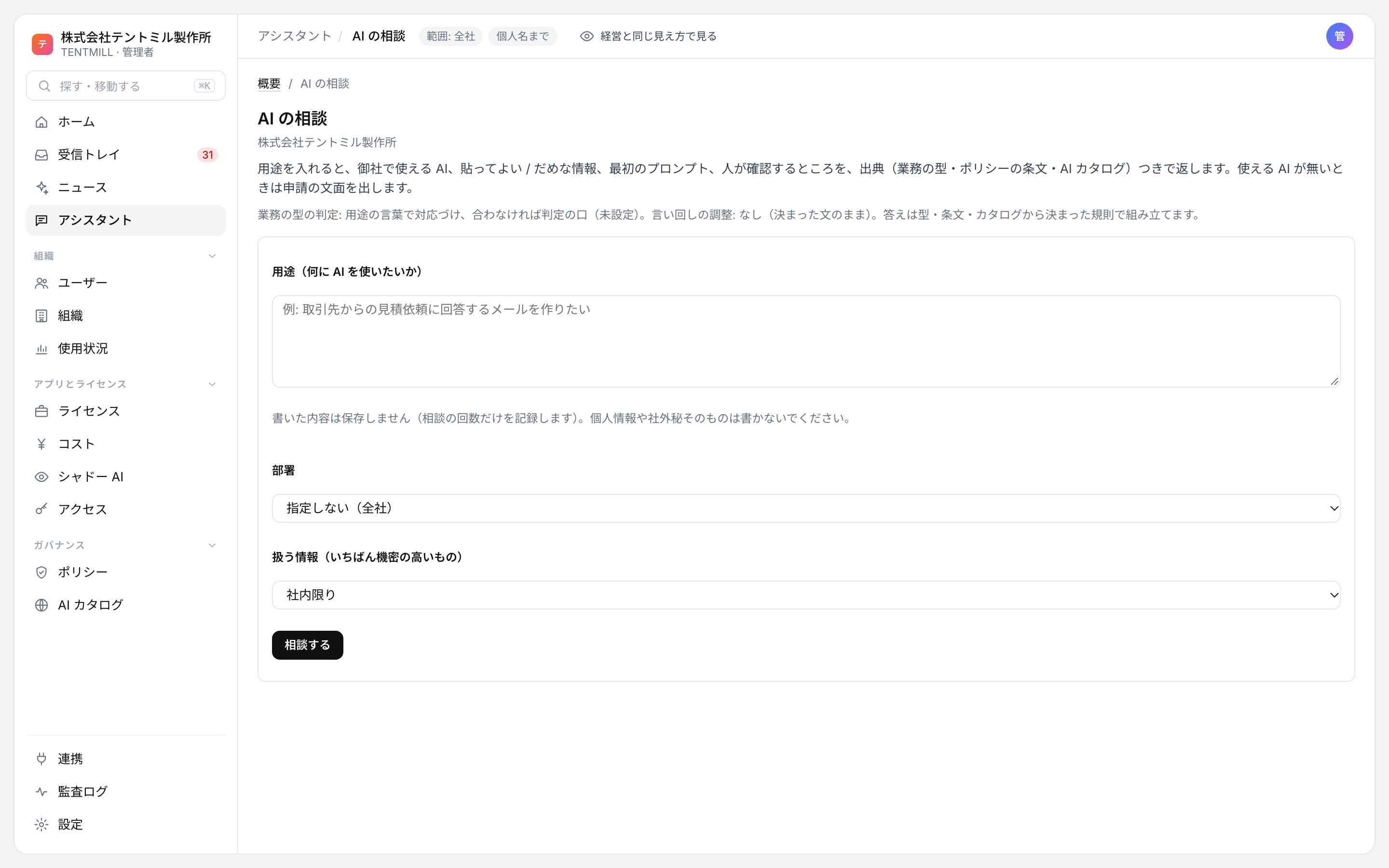Open ユーザー page from sidebar
1389x868 pixels.
tap(126, 283)
